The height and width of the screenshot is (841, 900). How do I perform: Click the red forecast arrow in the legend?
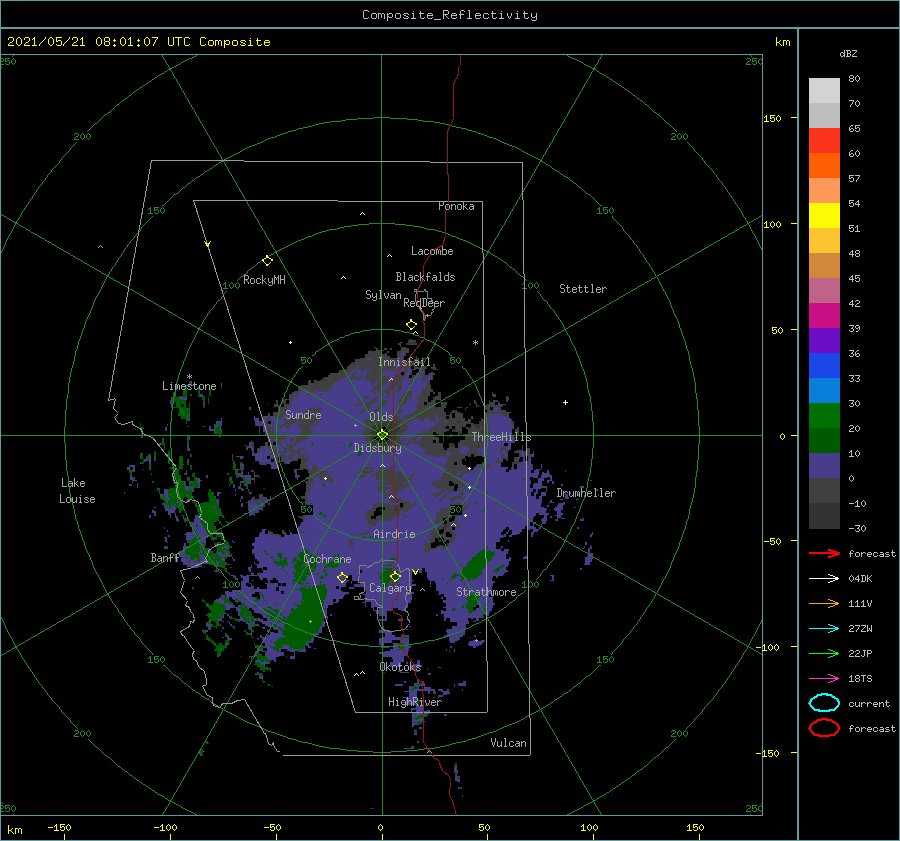[x=824, y=553]
